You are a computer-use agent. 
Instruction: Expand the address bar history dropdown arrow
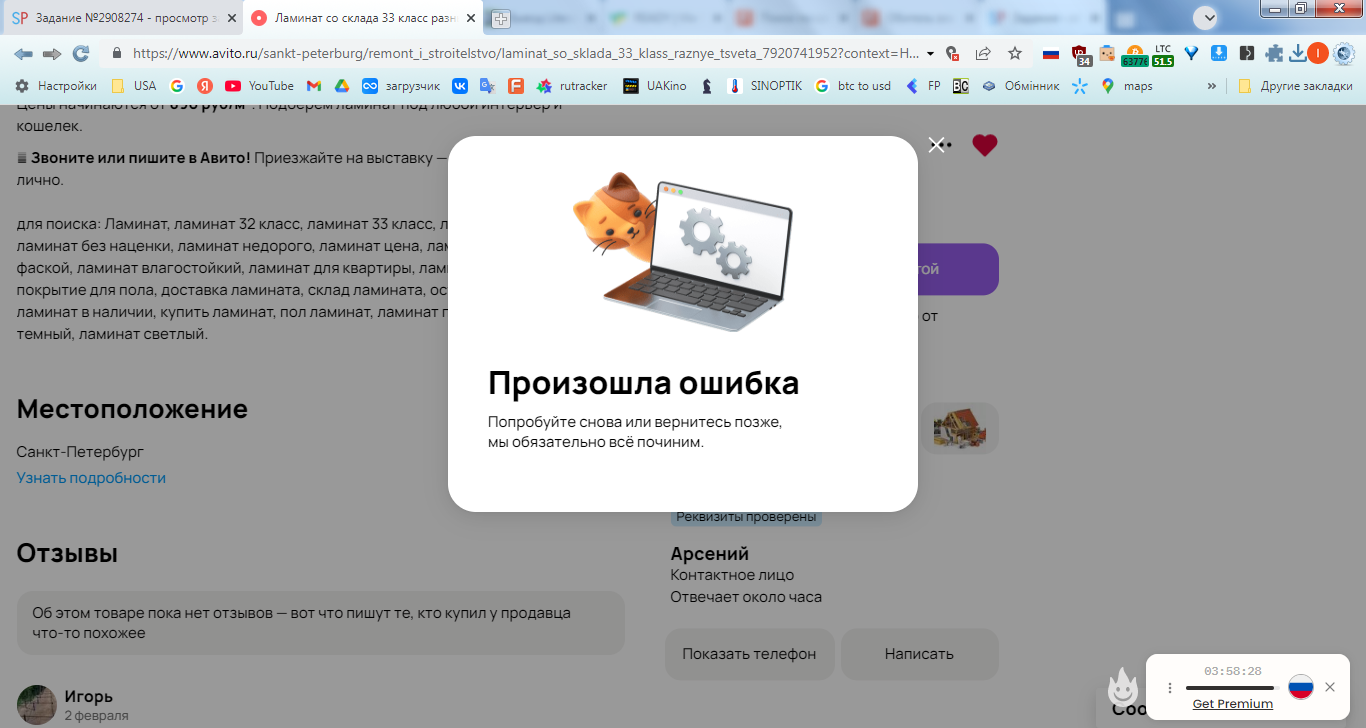click(931, 53)
